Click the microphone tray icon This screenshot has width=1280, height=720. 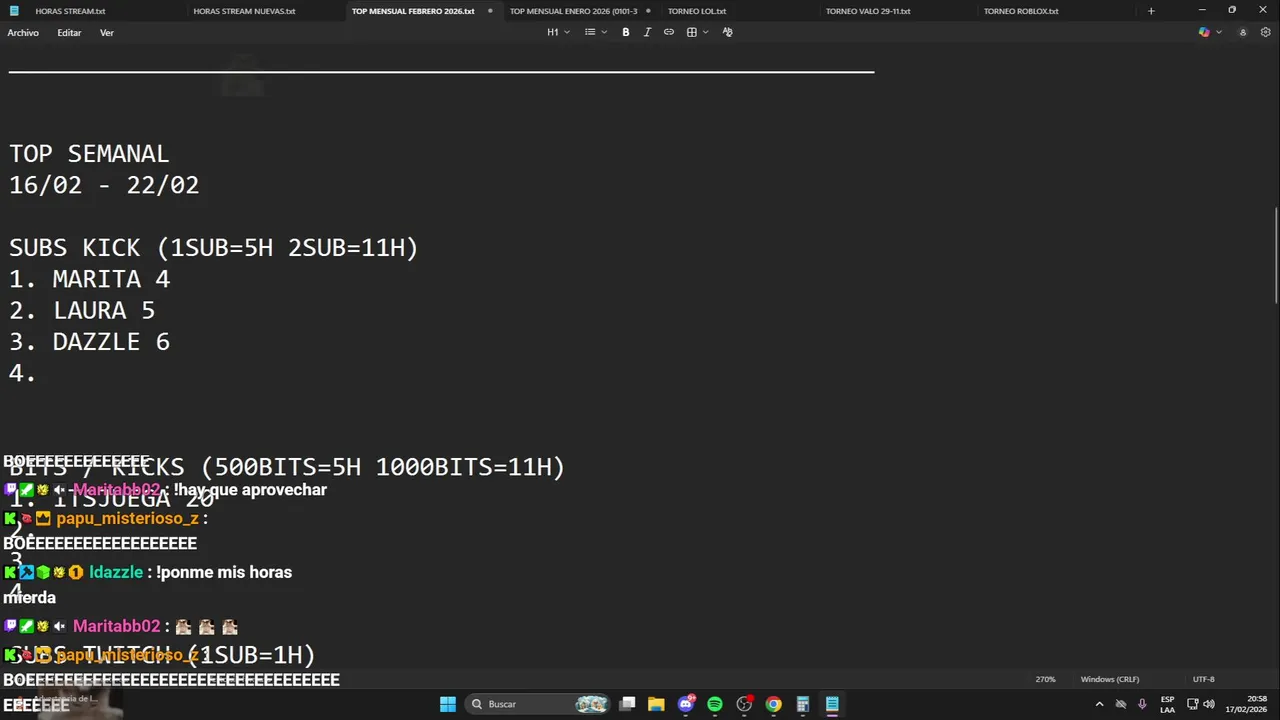(x=1142, y=704)
